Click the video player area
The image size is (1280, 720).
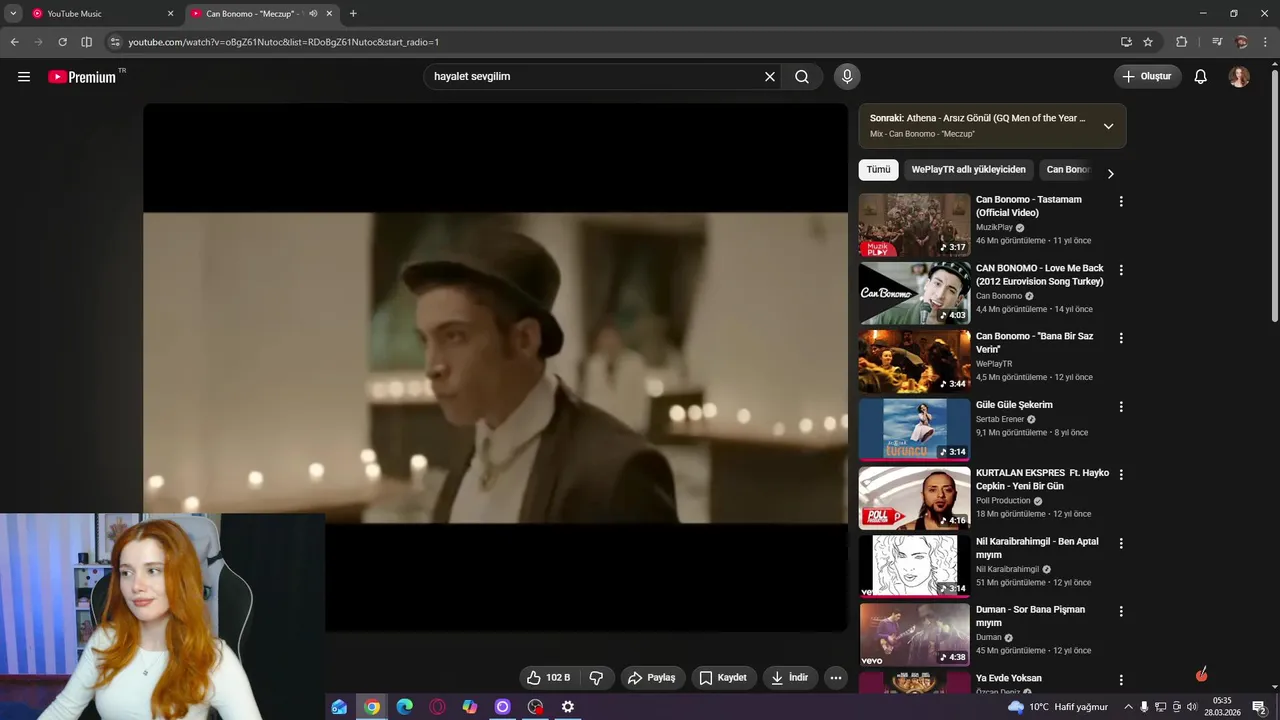495,368
